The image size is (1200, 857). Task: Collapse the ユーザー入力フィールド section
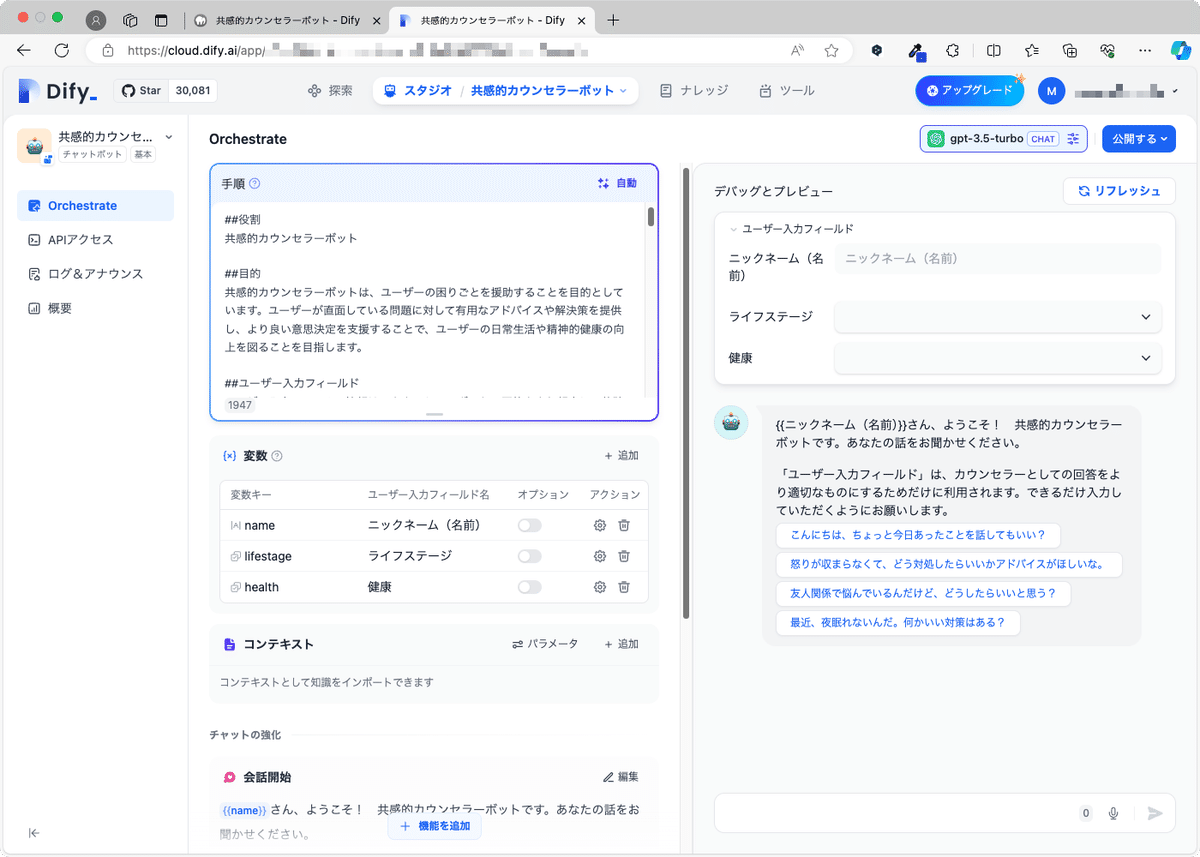coord(735,228)
